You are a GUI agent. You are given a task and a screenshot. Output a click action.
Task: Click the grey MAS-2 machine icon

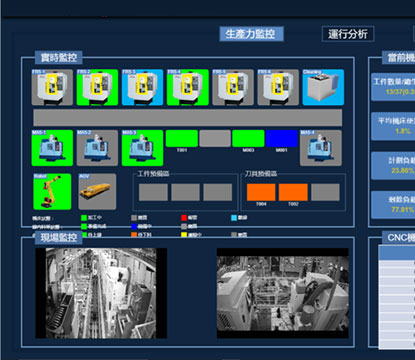tap(97, 148)
